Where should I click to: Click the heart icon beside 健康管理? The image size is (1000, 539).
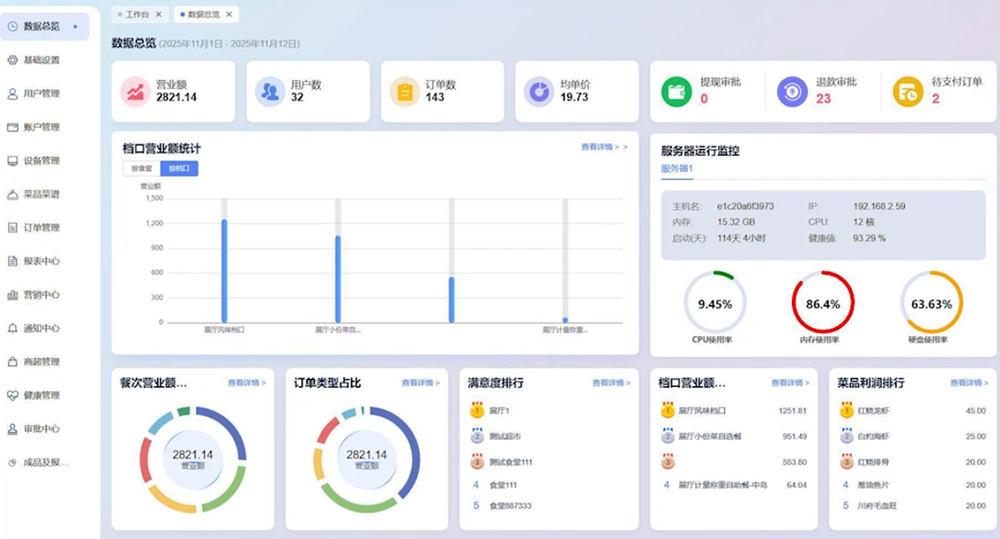pyautogui.click(x=12, y=395)
